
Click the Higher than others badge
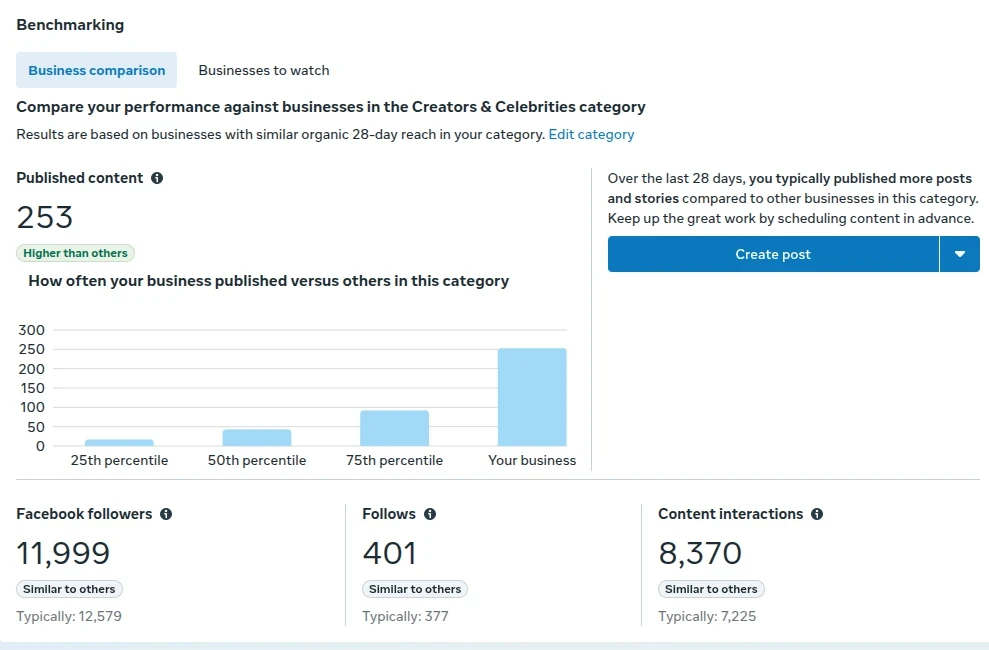tap(75, 254)
